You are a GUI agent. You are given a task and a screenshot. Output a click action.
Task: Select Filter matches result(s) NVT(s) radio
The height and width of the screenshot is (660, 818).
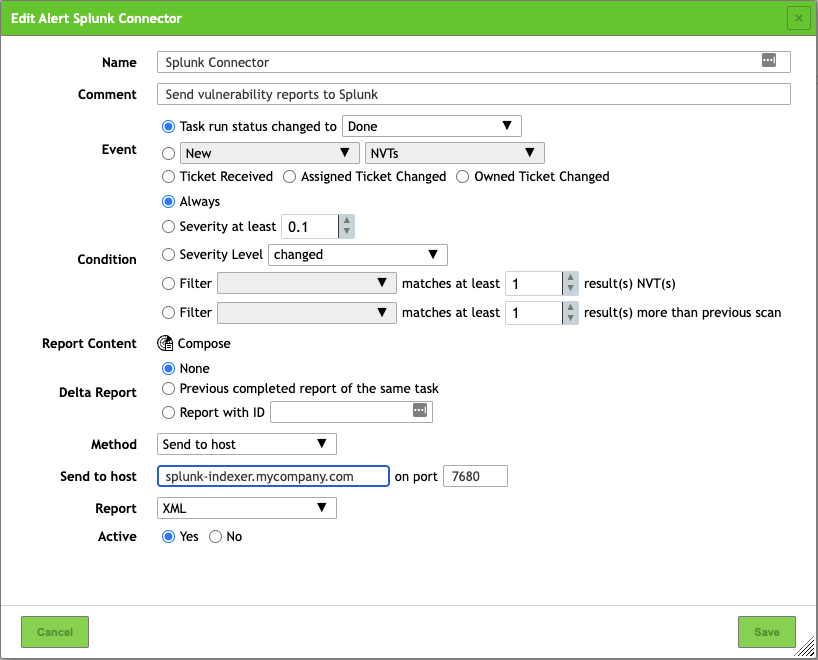click(x=168, y=283)
